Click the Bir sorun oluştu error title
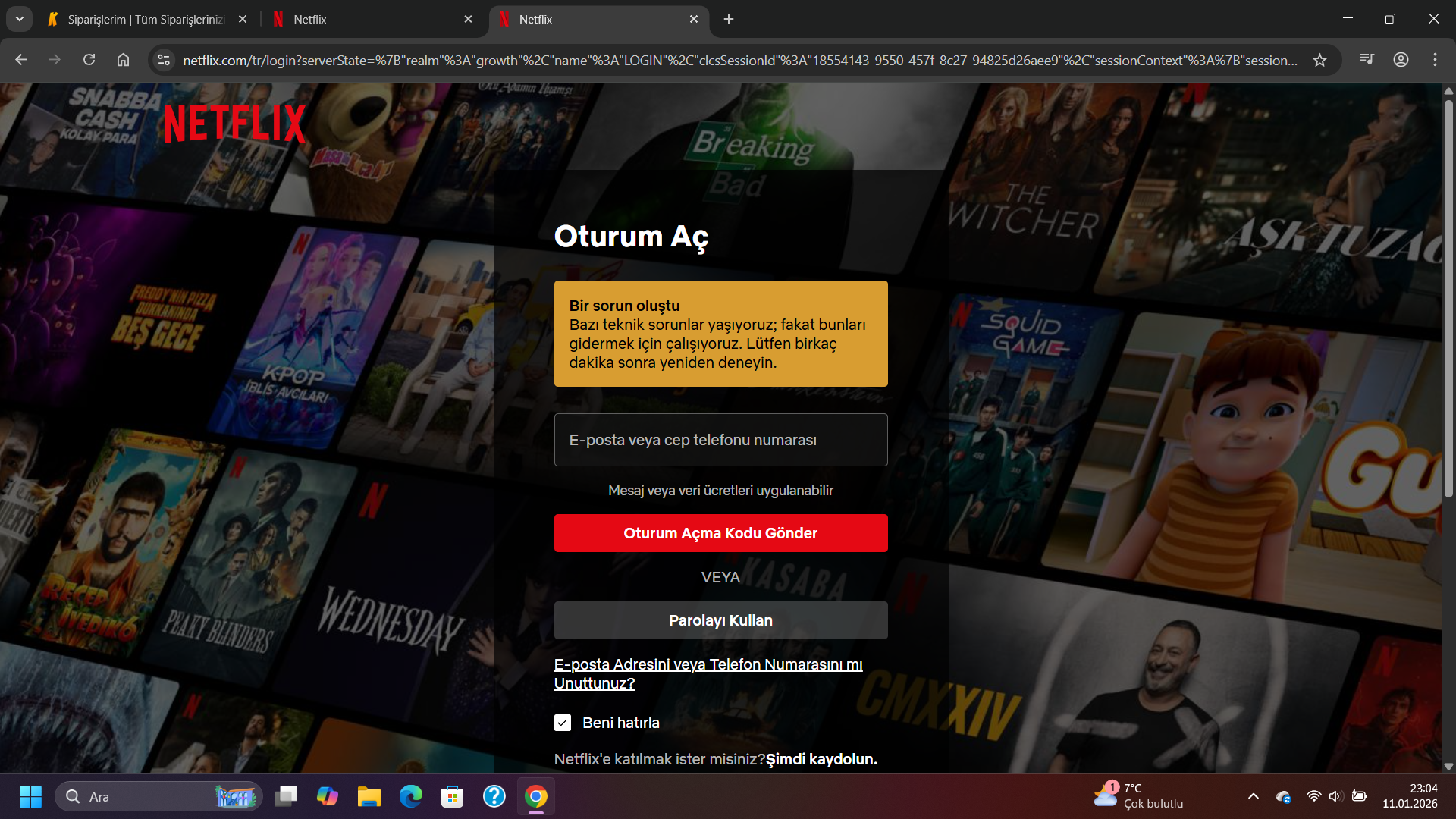The height and width of the screenshot is (819, 1456). coord(624,306)
